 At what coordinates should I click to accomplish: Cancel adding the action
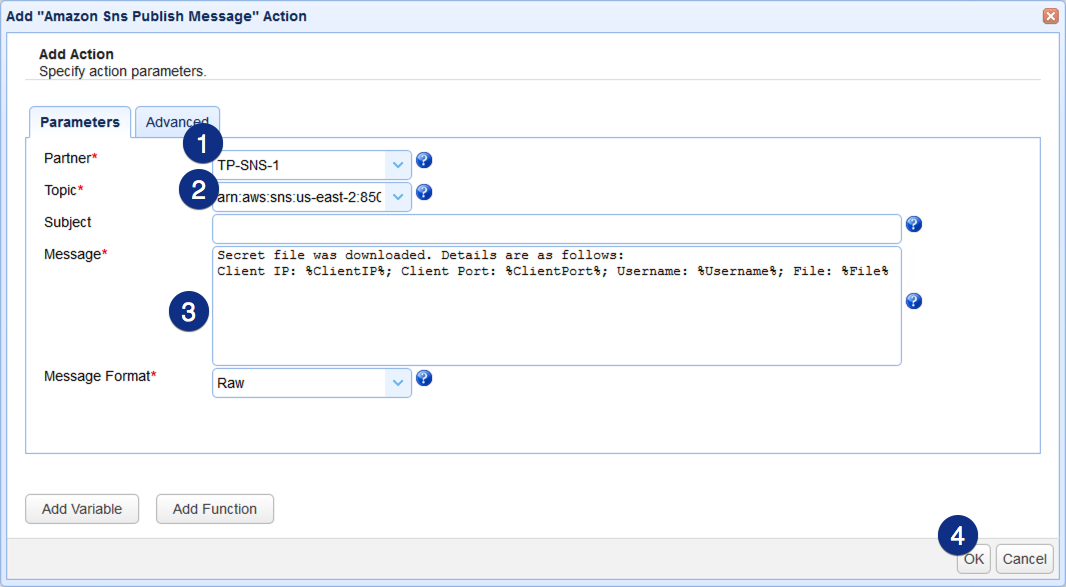(1023, 558)
